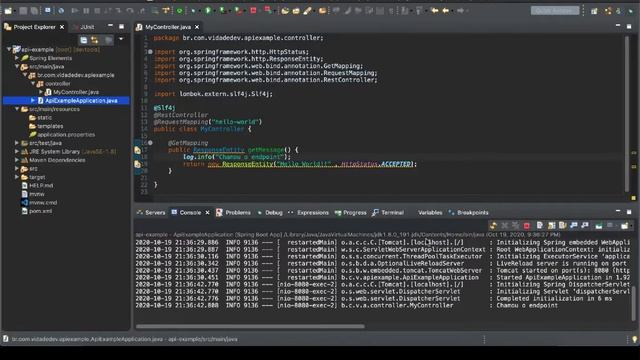Click the Tip of the Day lightbulb in status bar
Image resolution: width=640 pixels, height=360 pixels.
[634, 339]
